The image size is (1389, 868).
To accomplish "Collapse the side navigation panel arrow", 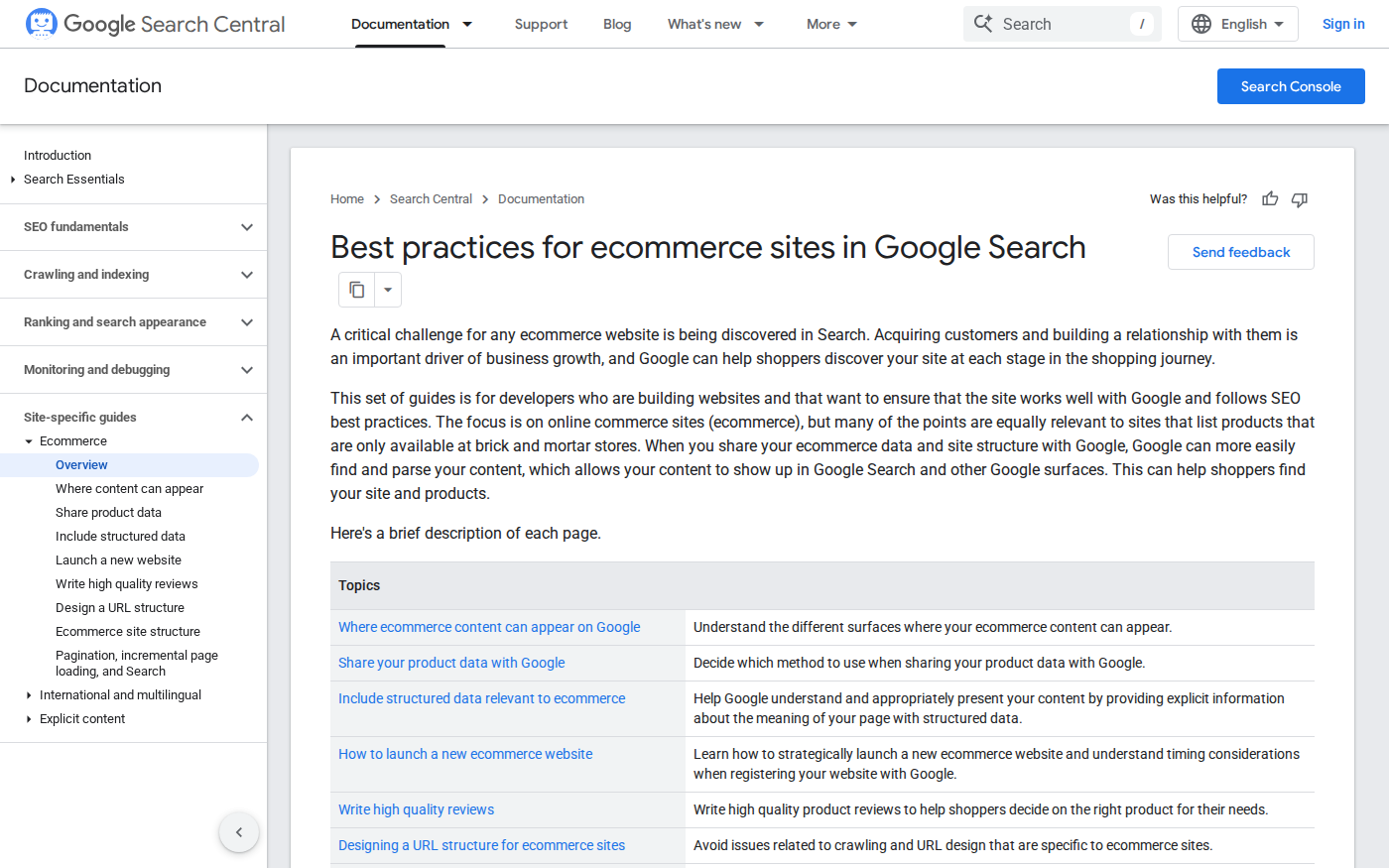I will point(239,832).
